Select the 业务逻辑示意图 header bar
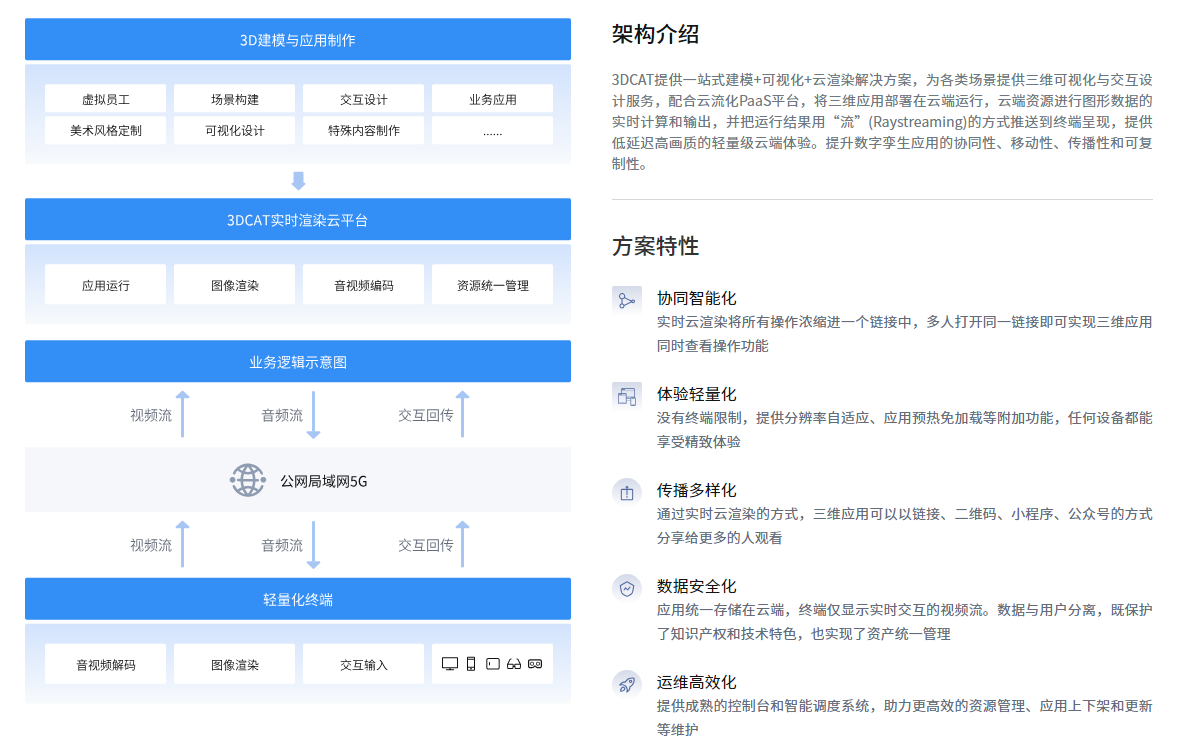Screen dimensions: 1181x749 298,361
